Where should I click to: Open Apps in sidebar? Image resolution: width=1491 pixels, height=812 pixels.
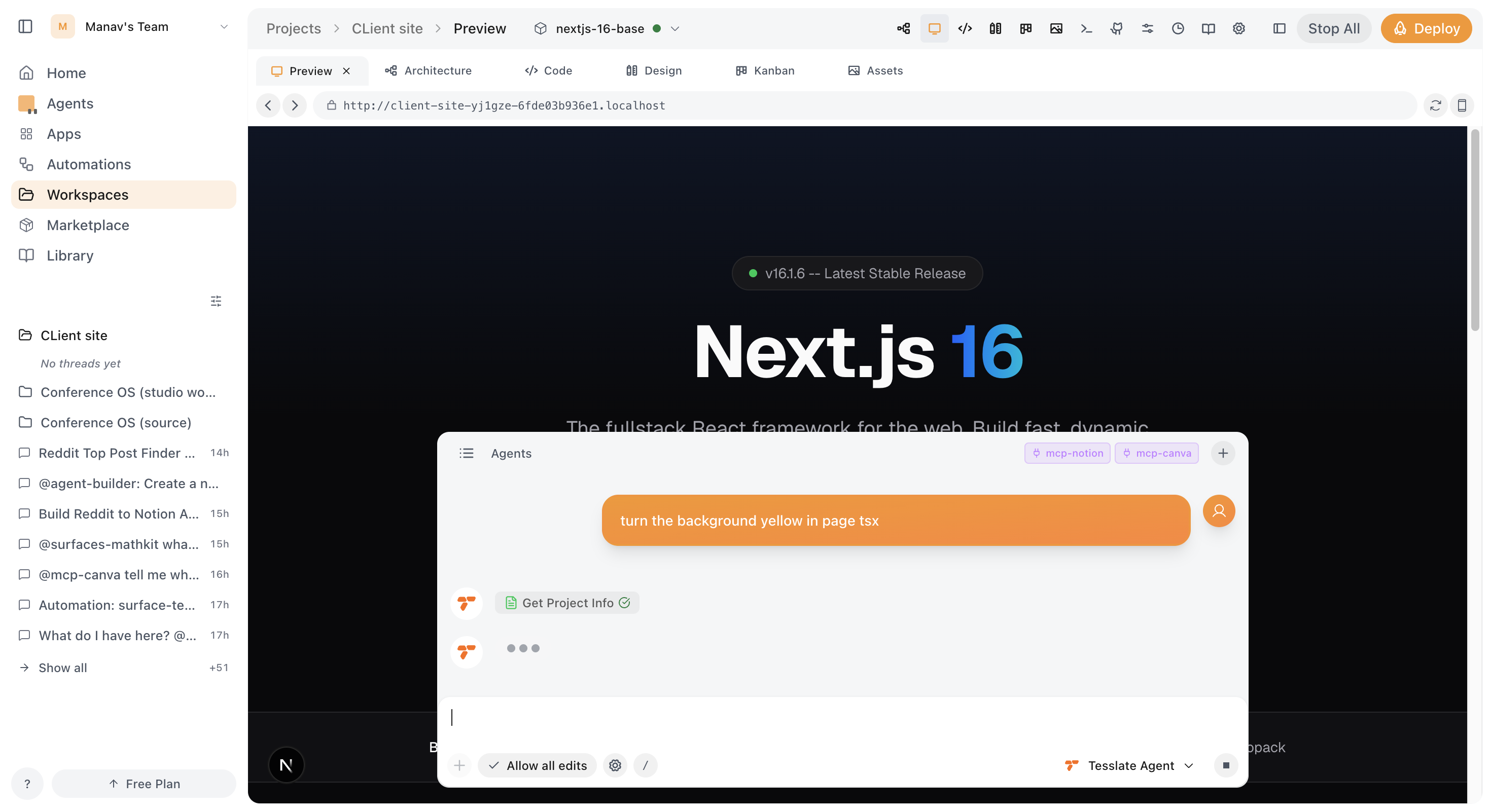[x=124, y=134]
